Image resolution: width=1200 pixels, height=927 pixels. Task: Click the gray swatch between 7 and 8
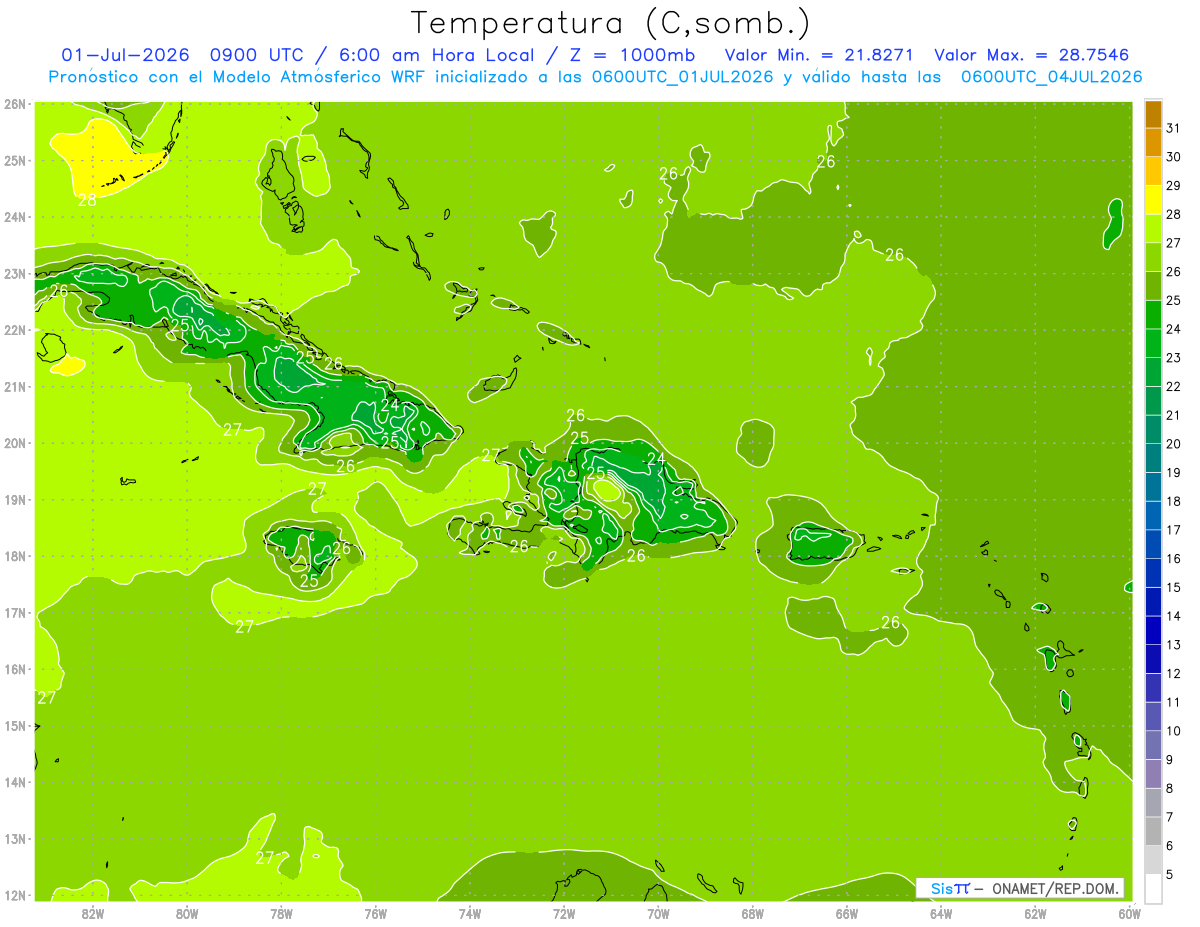tap(1153, 802)
